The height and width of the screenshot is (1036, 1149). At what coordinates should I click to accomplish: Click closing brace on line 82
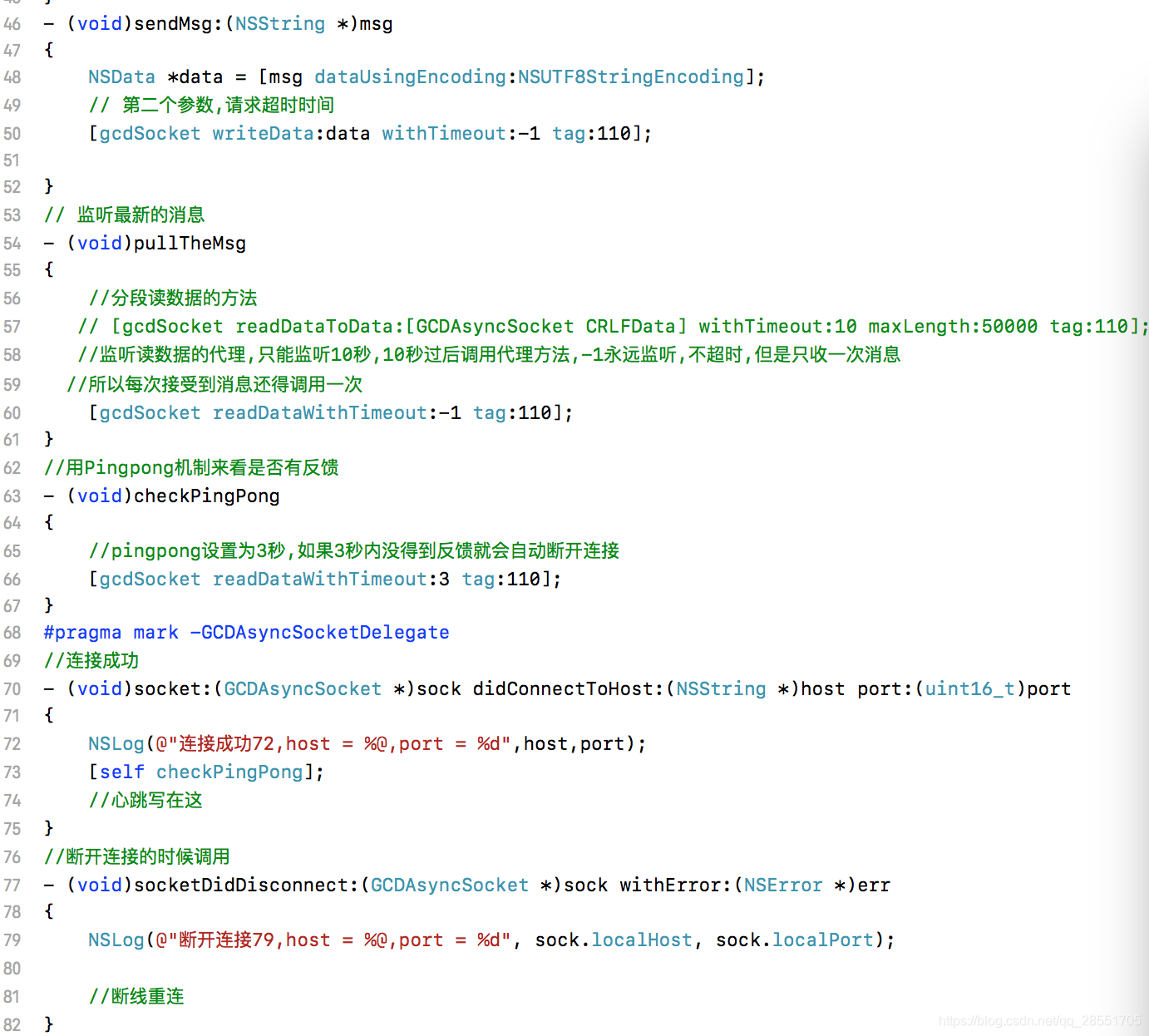49,1024
